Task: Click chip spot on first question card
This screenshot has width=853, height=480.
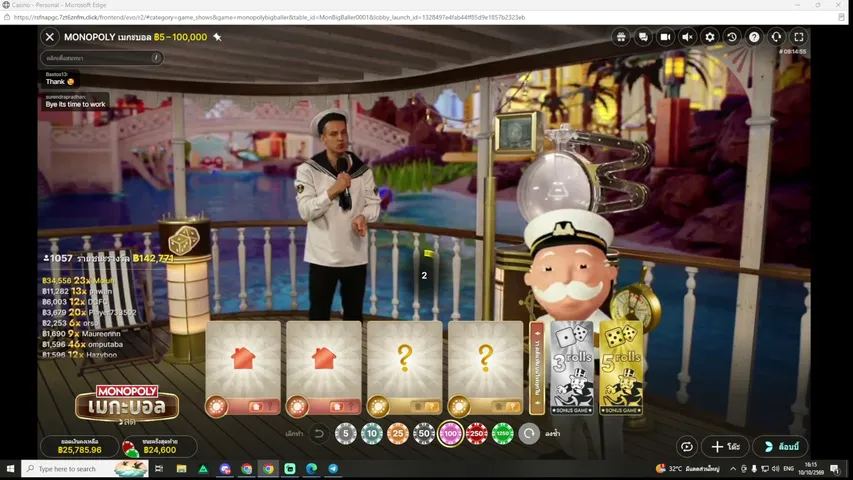Action: click(378, 407)
